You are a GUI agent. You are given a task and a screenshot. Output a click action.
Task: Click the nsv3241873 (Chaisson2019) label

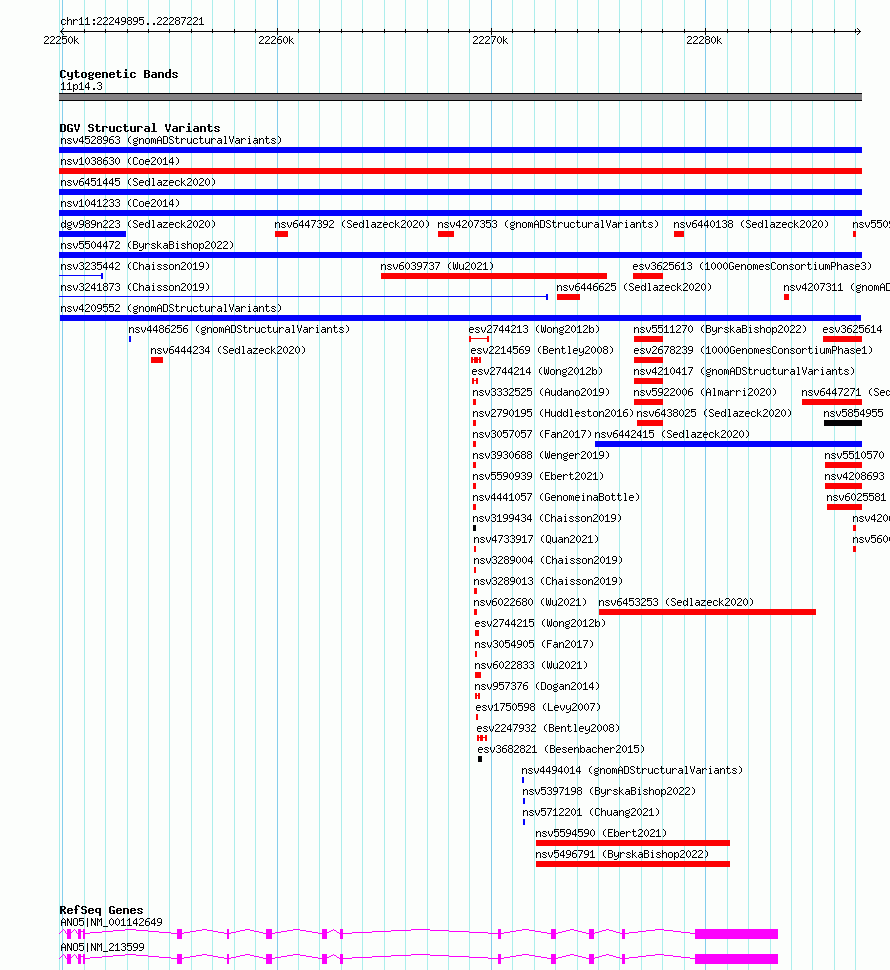[x=135, y=288]
